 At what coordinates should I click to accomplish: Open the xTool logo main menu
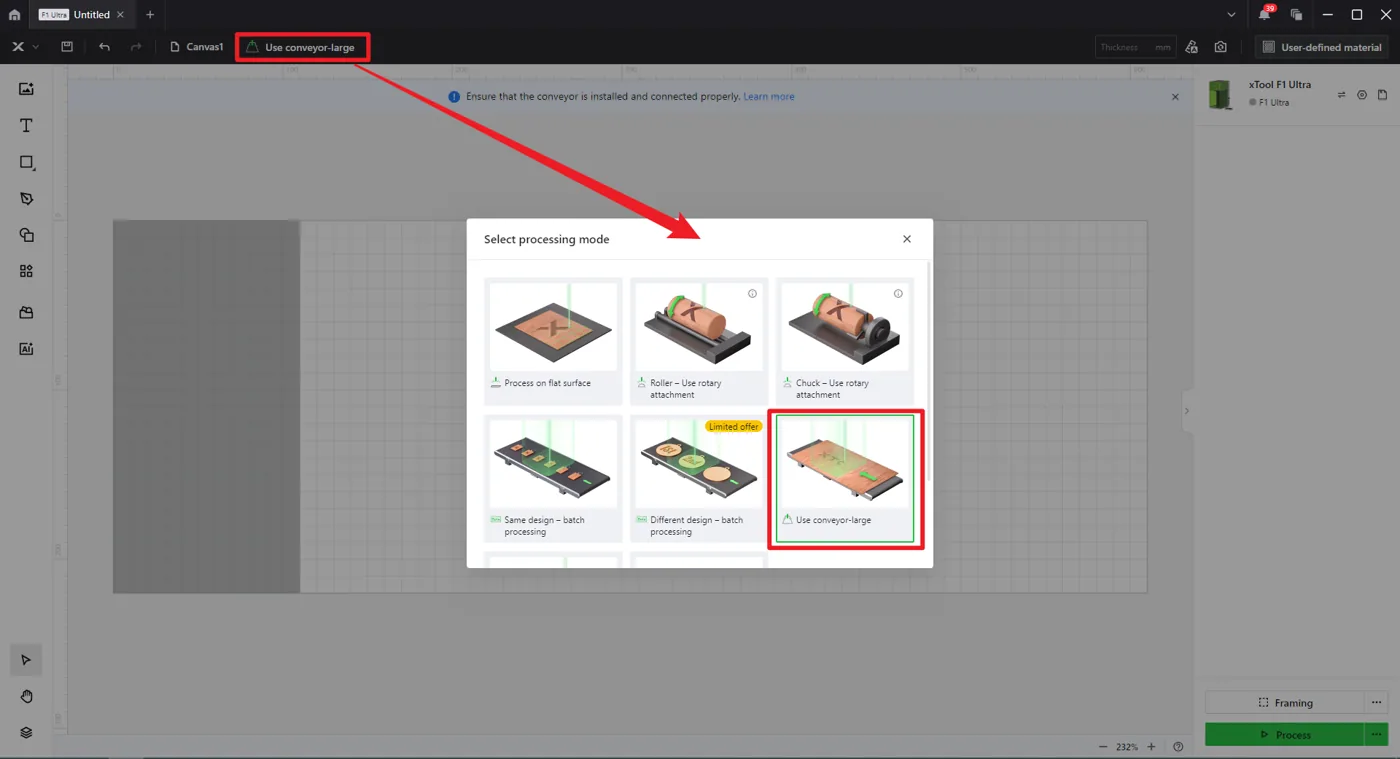tap(18, 47)
